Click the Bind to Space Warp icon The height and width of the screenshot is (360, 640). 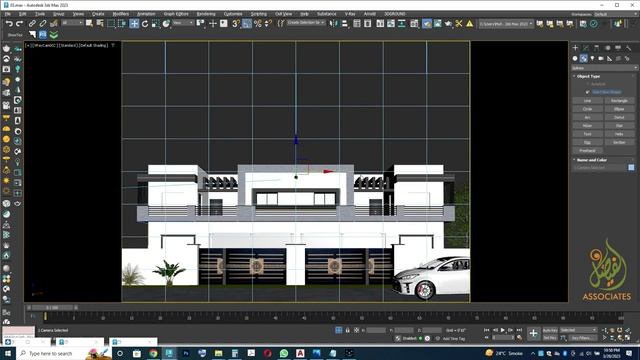click(x=53, y=24)
